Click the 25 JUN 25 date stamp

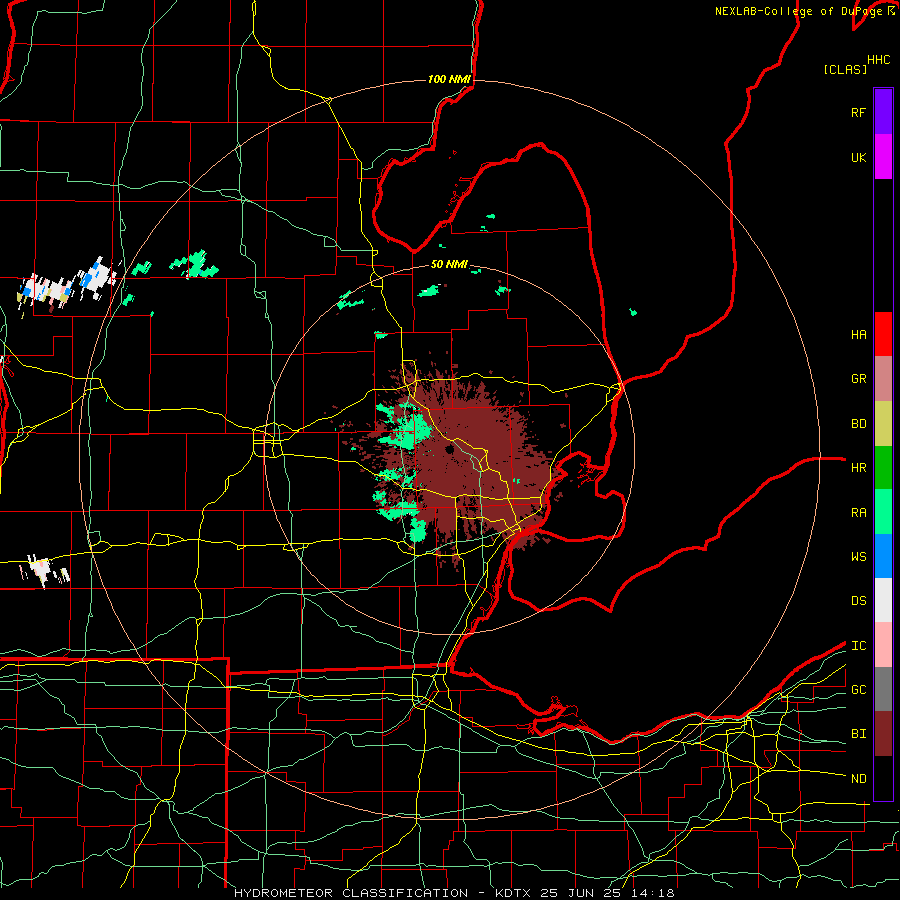point(581,893)
